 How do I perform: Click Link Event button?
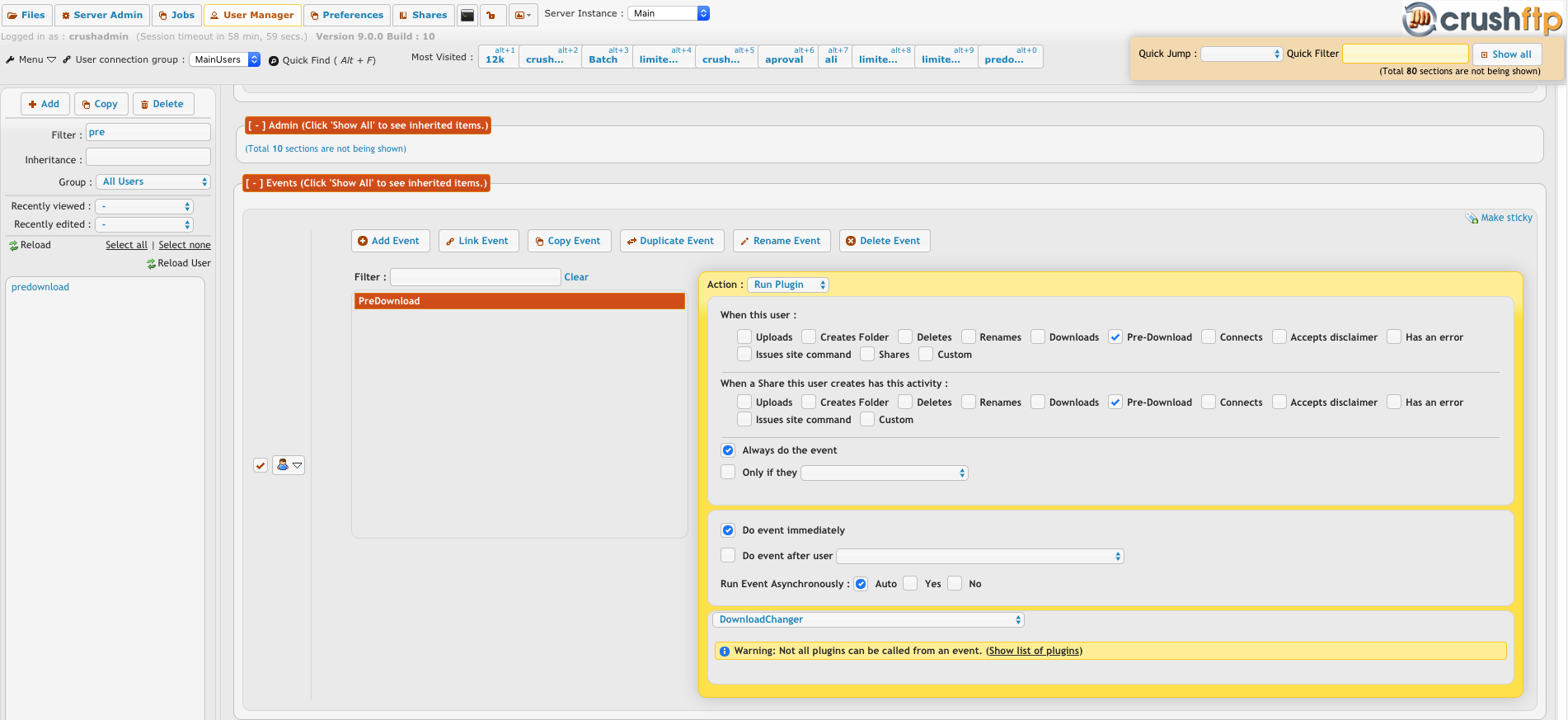(x=478, y=241)
